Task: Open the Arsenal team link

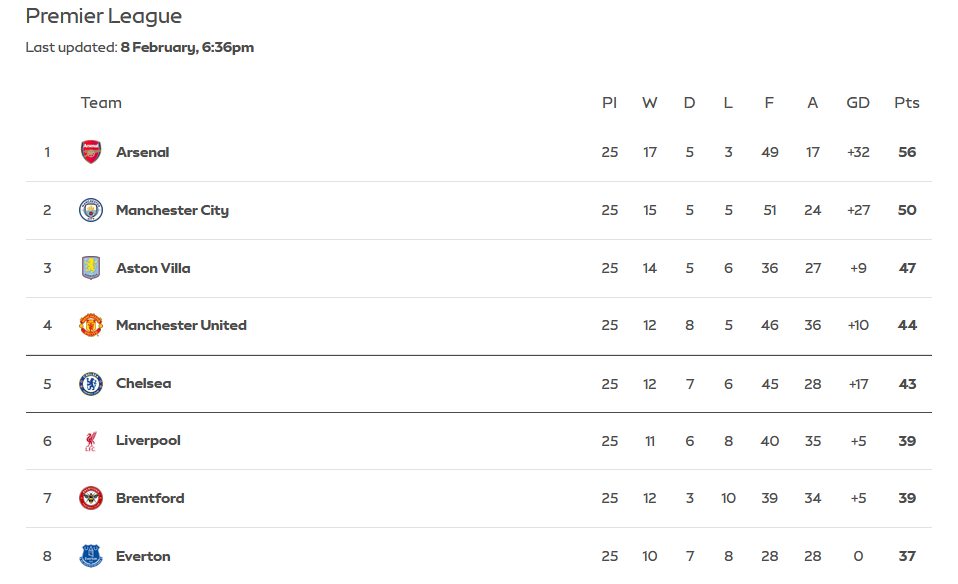Action: pos(143,152)
